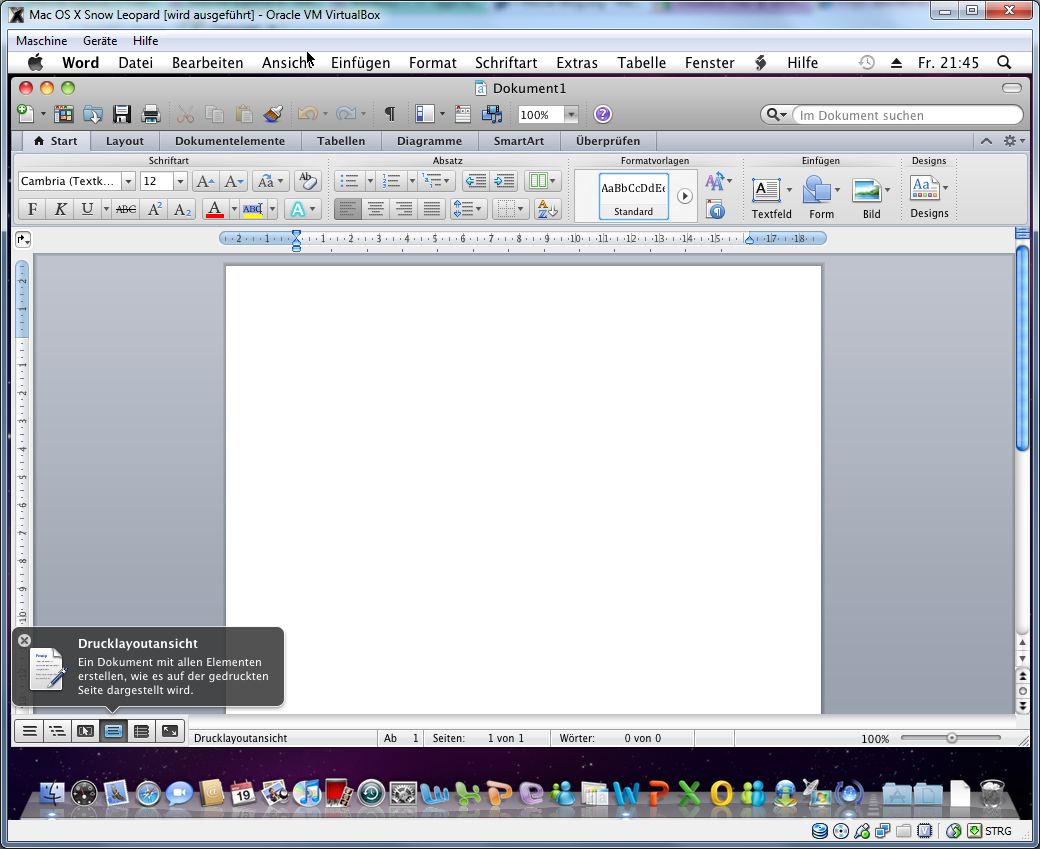1040x849 pixels.
Task: Open the numbered list dropdown arrow
Action: pyautogui.click(x=412, y=181)
